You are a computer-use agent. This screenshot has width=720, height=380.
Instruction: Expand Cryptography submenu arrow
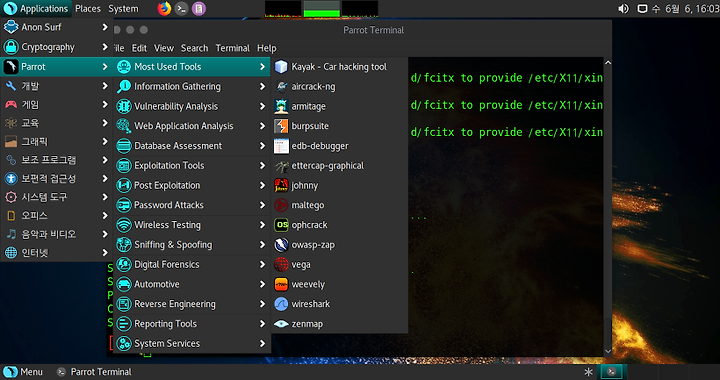[105, 47]
